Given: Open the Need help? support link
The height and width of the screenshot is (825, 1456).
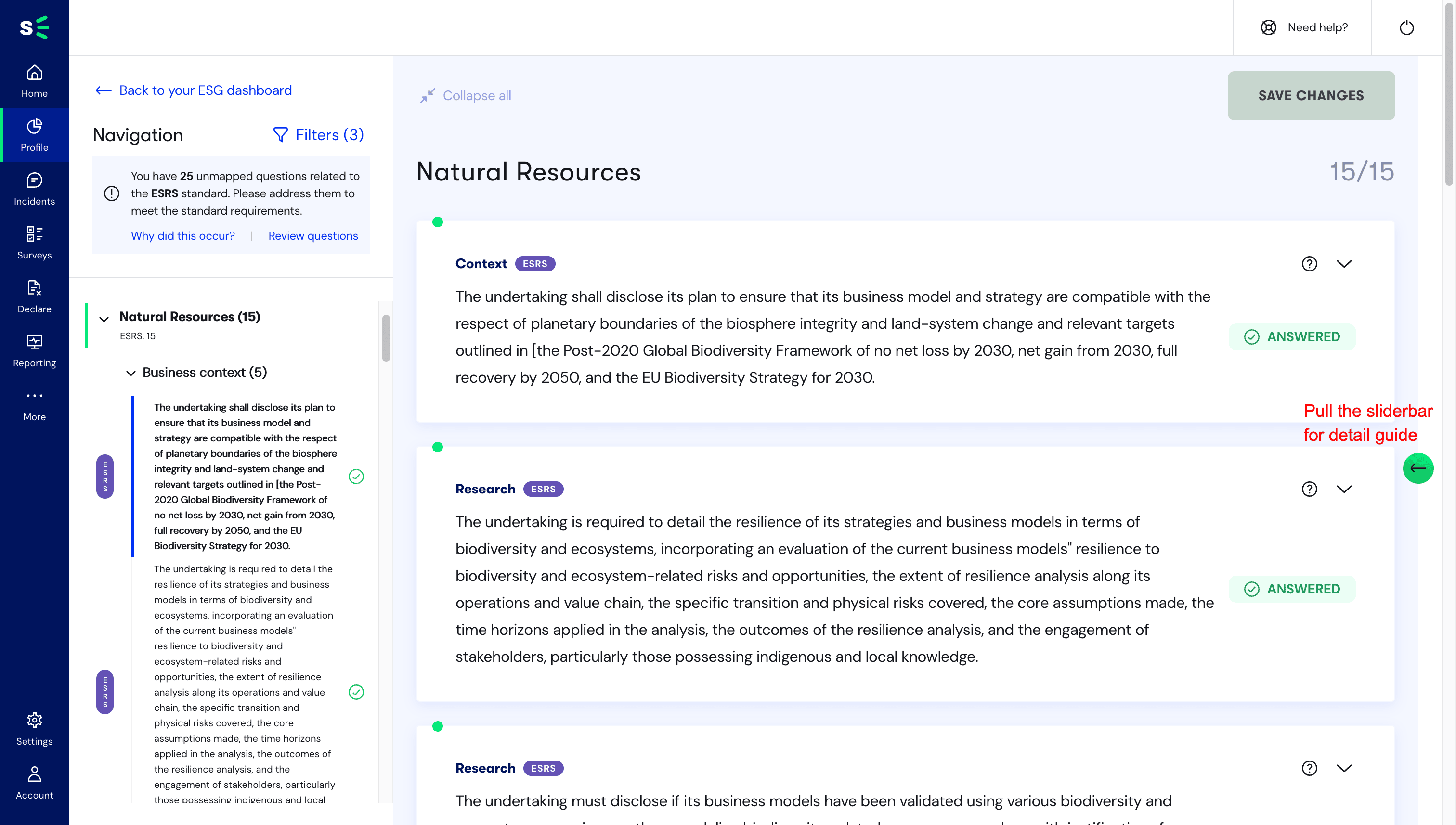Looking at the screenshot, I should click(1303, 27).
